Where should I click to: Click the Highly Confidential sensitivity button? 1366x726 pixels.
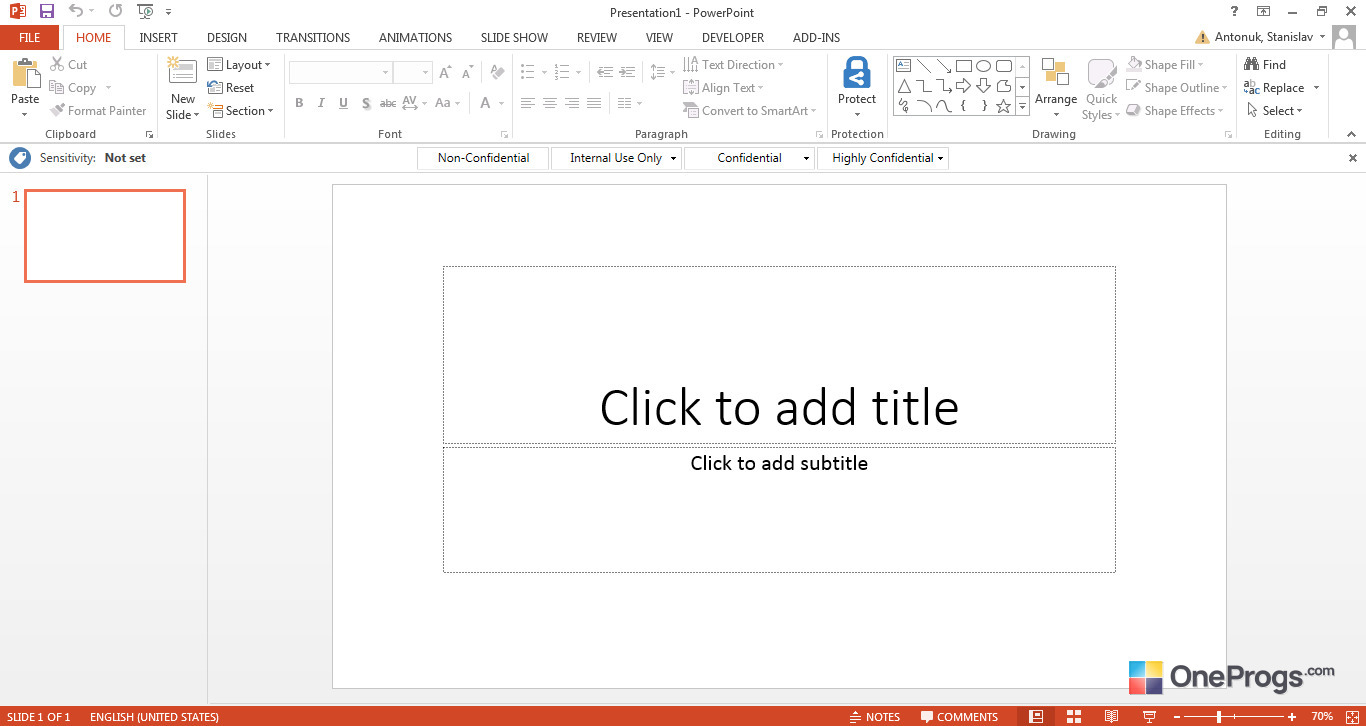point(883,158)
